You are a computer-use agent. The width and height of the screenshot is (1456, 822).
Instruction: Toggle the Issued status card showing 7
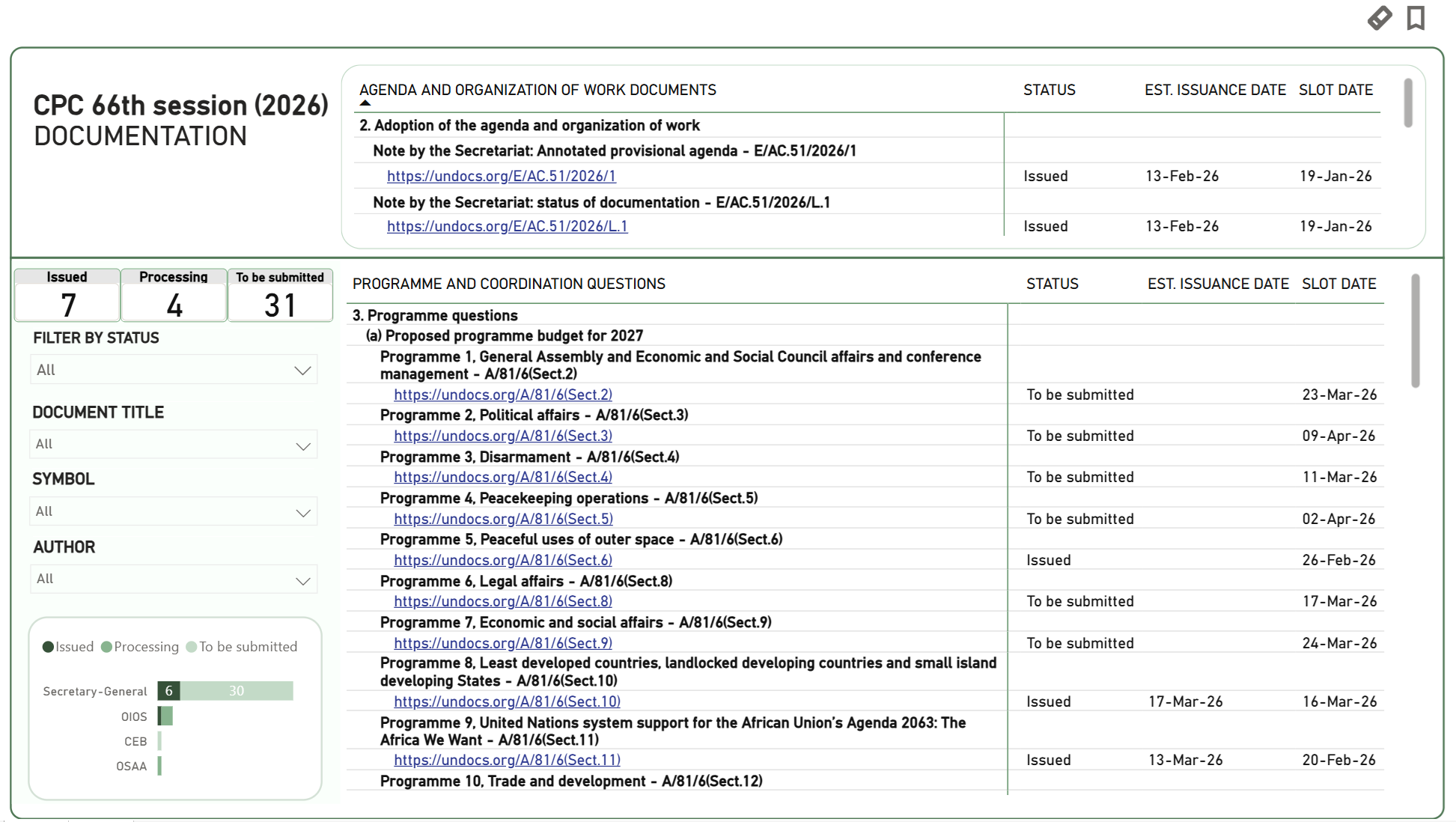click(x=67, y=296)
